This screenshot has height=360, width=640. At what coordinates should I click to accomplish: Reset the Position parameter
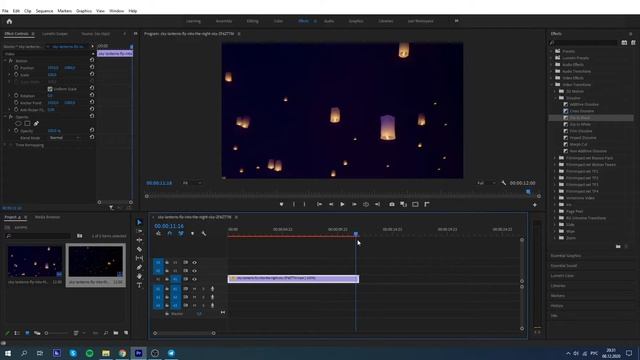point(92,67)
